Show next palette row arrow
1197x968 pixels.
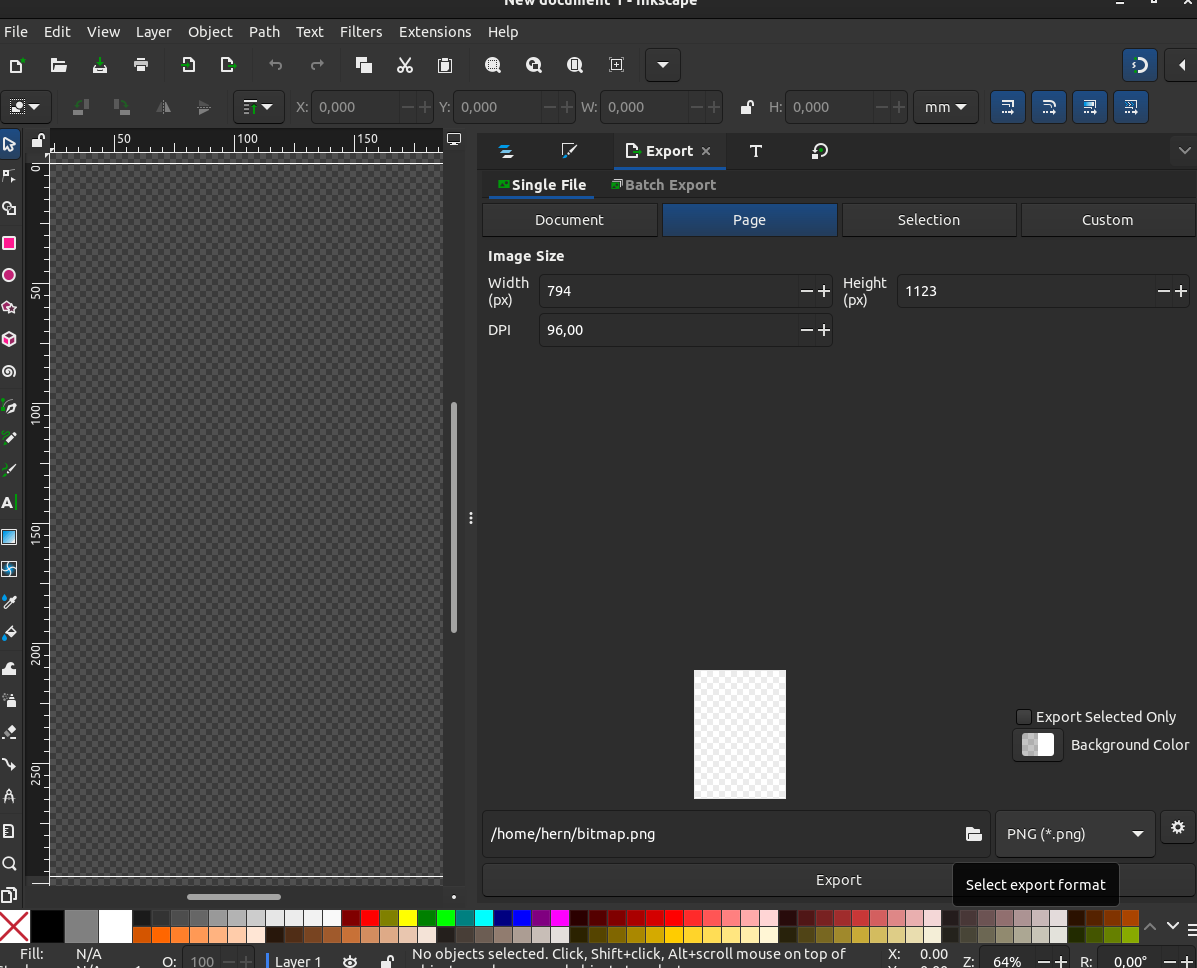(x=1173, y=926)
